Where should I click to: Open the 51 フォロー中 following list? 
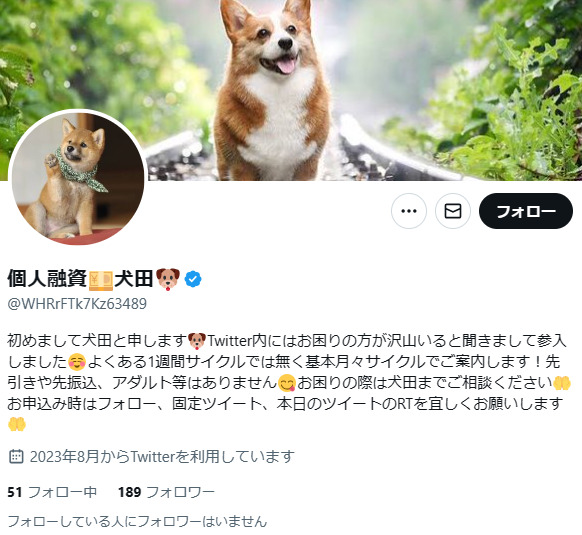tap(52, 492)
